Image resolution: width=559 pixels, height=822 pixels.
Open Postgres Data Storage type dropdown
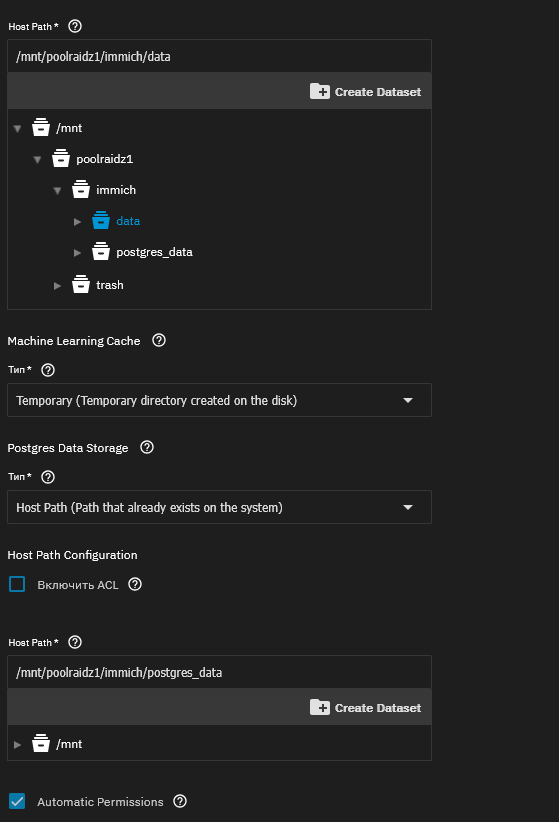click(219, 507)
